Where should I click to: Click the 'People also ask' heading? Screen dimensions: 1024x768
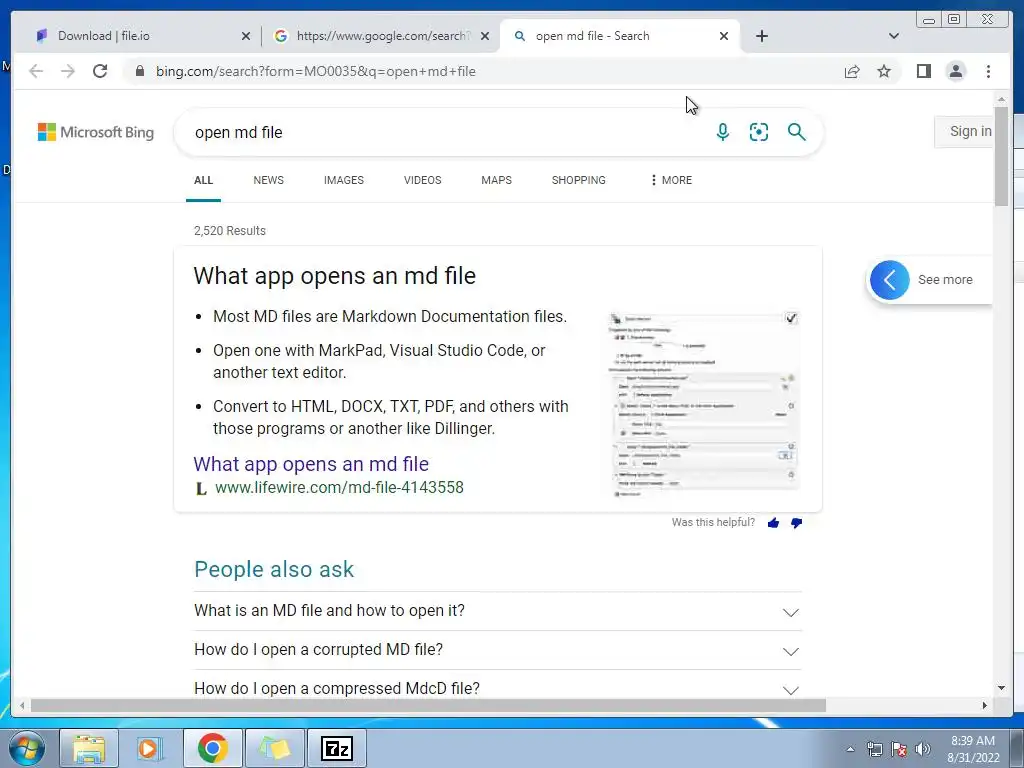(x=274, y=569)
